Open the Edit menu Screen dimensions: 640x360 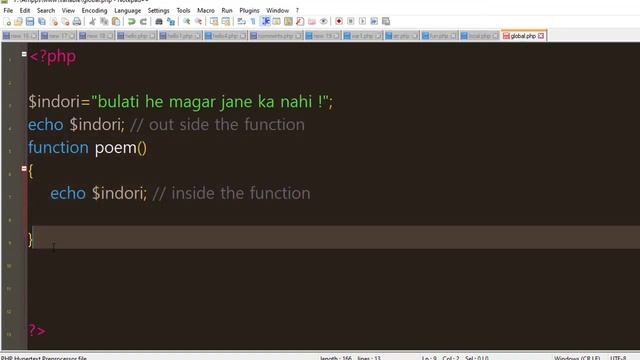(25, 11)
